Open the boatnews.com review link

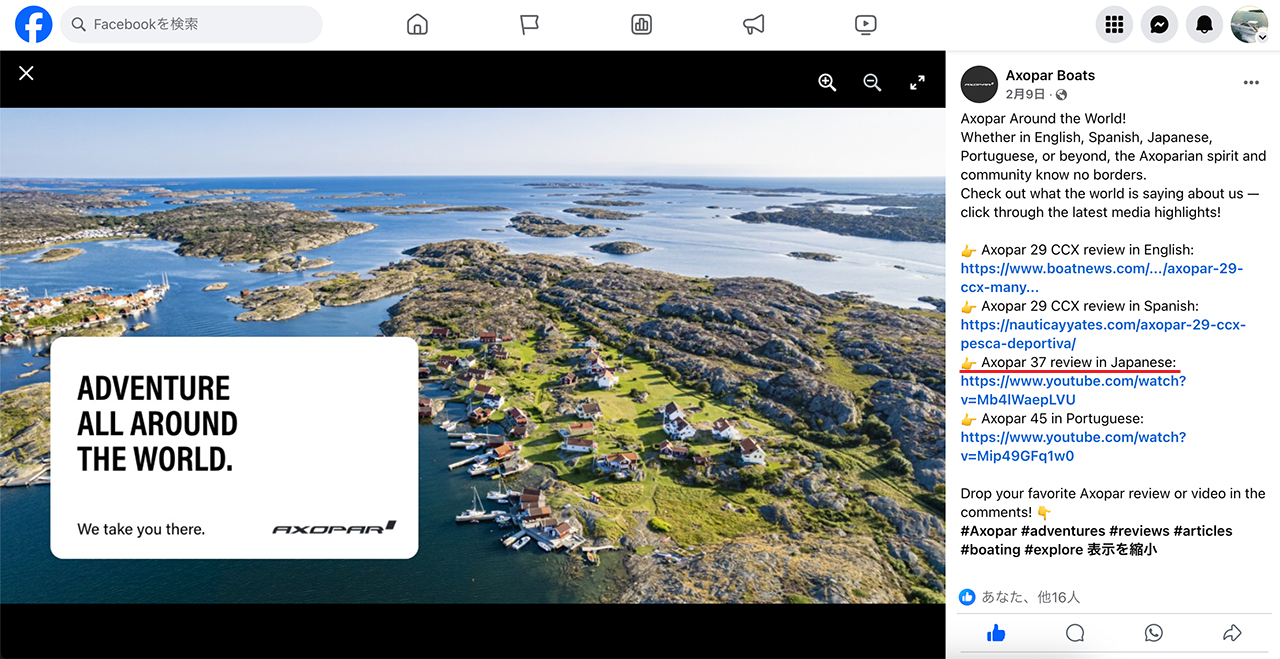1102,278
